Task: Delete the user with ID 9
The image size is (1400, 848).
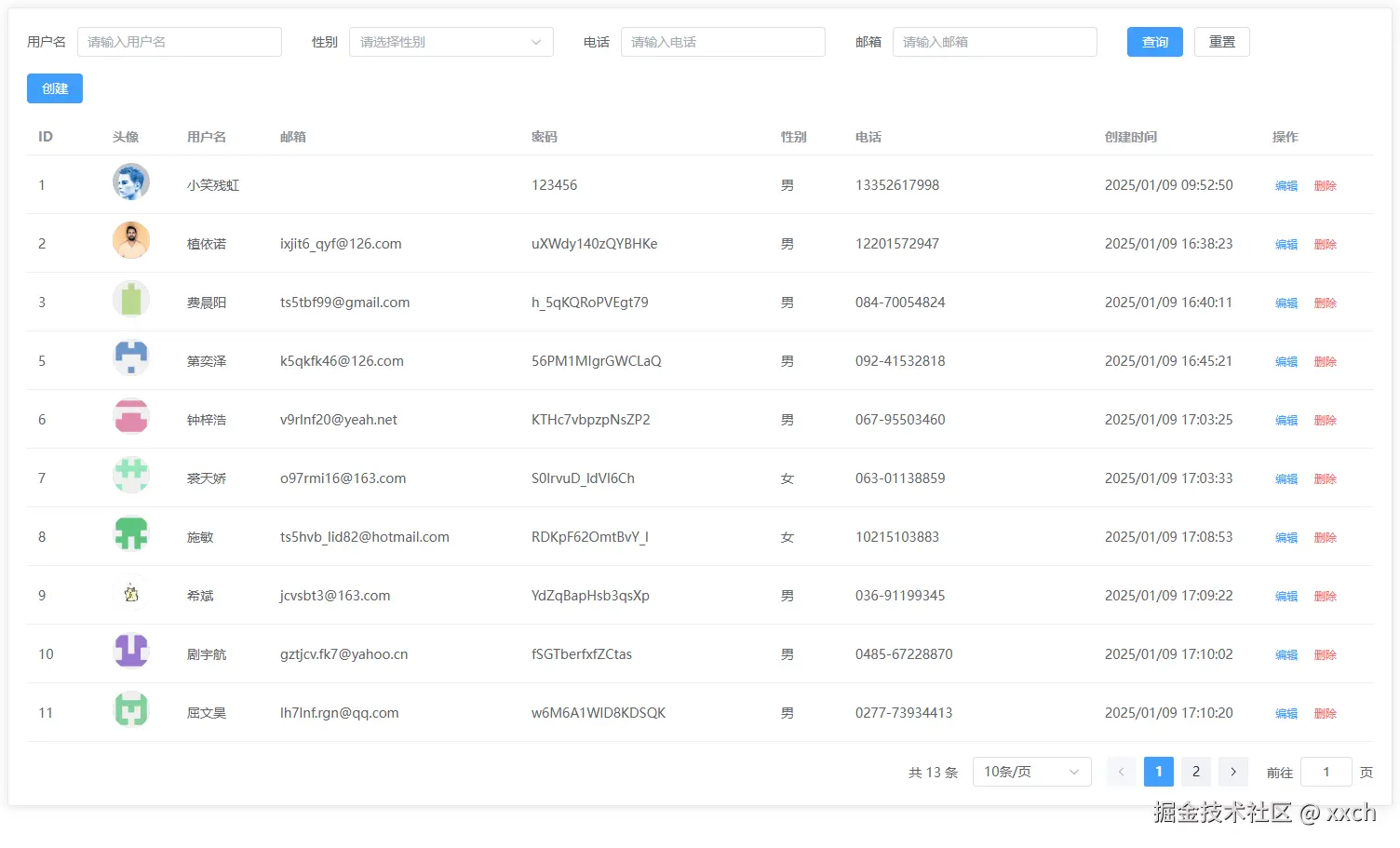Action: pos(1326,596)
